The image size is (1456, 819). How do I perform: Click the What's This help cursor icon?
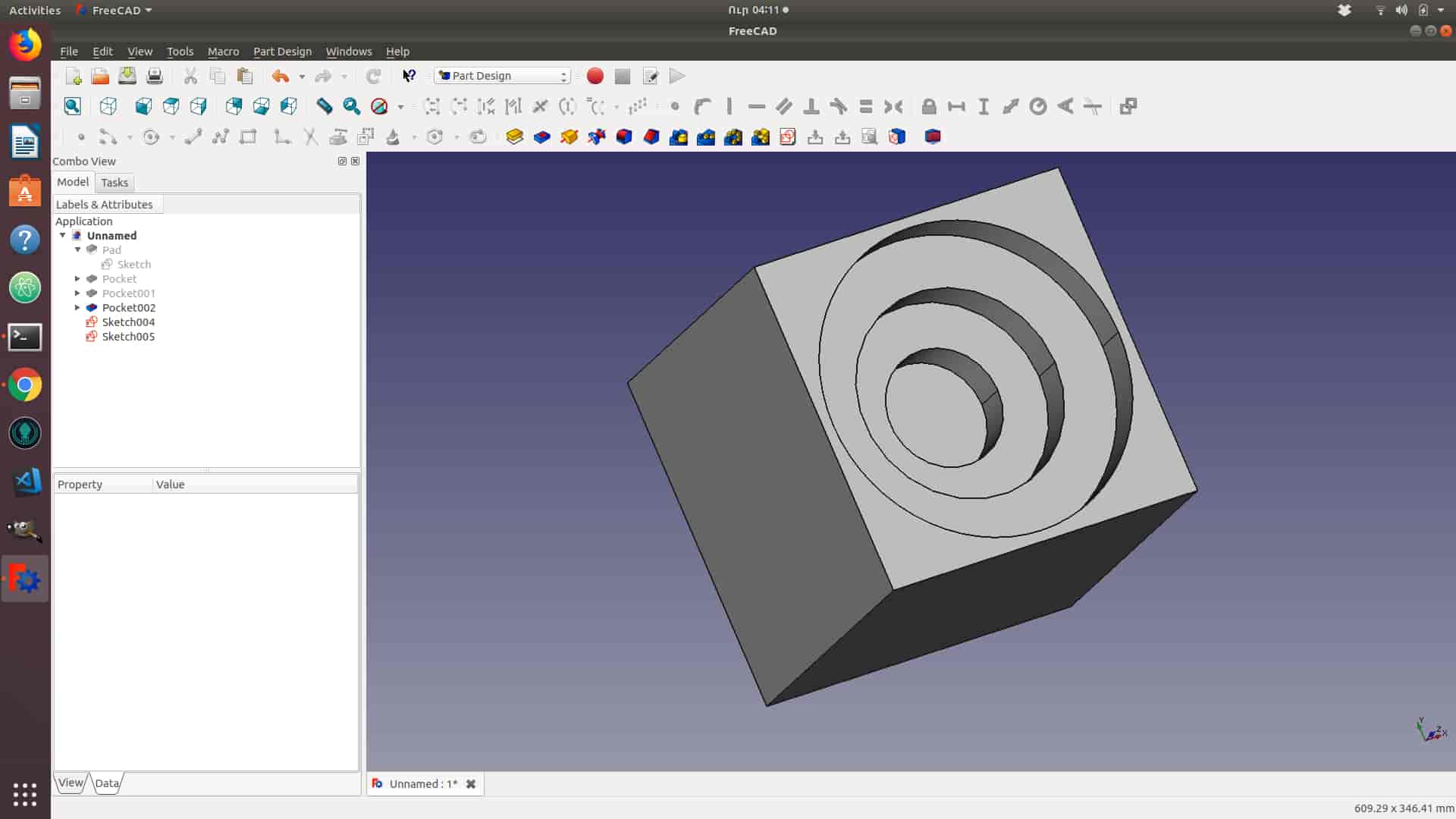(409, 76)
